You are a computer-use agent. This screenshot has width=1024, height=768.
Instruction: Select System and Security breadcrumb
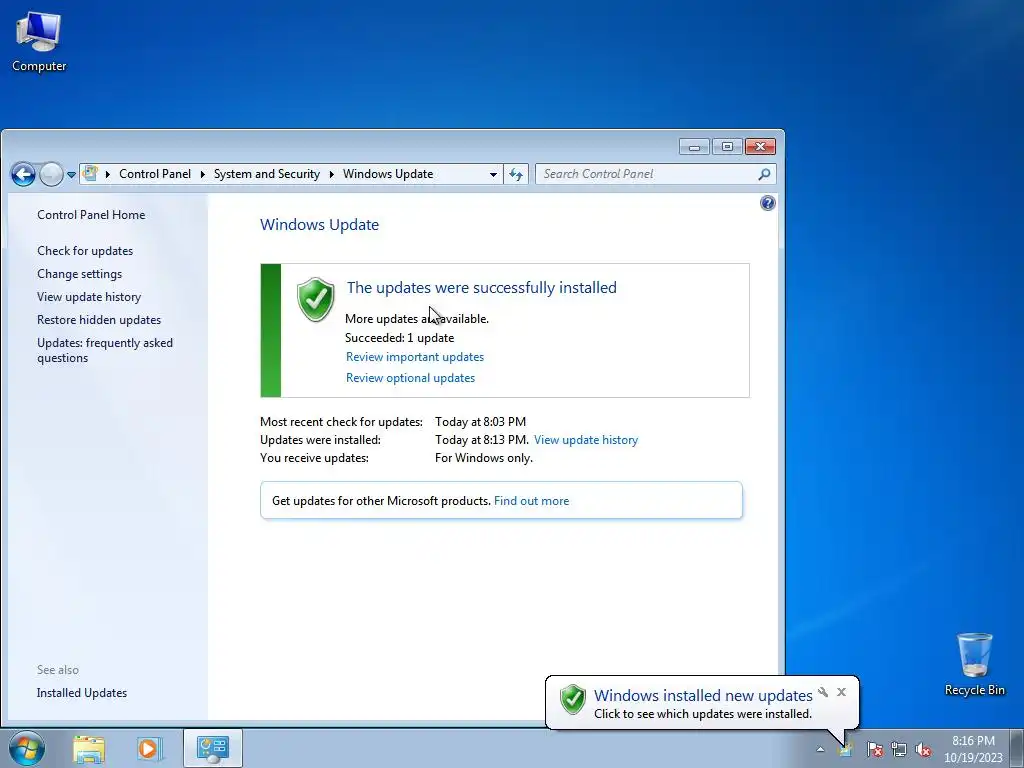(266, 174)
